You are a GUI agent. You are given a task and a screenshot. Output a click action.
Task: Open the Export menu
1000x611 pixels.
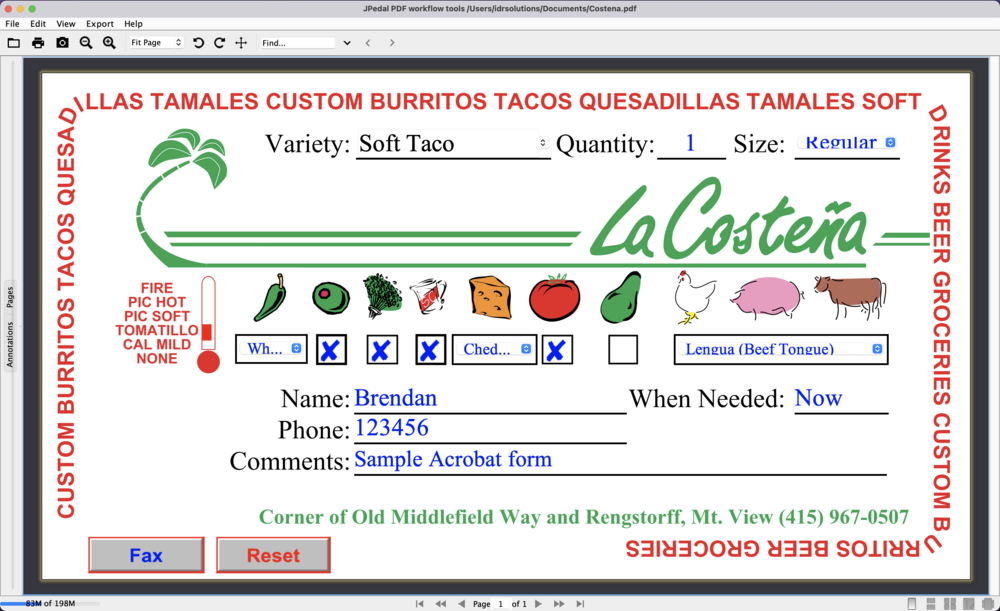click(x=100, y=23)
